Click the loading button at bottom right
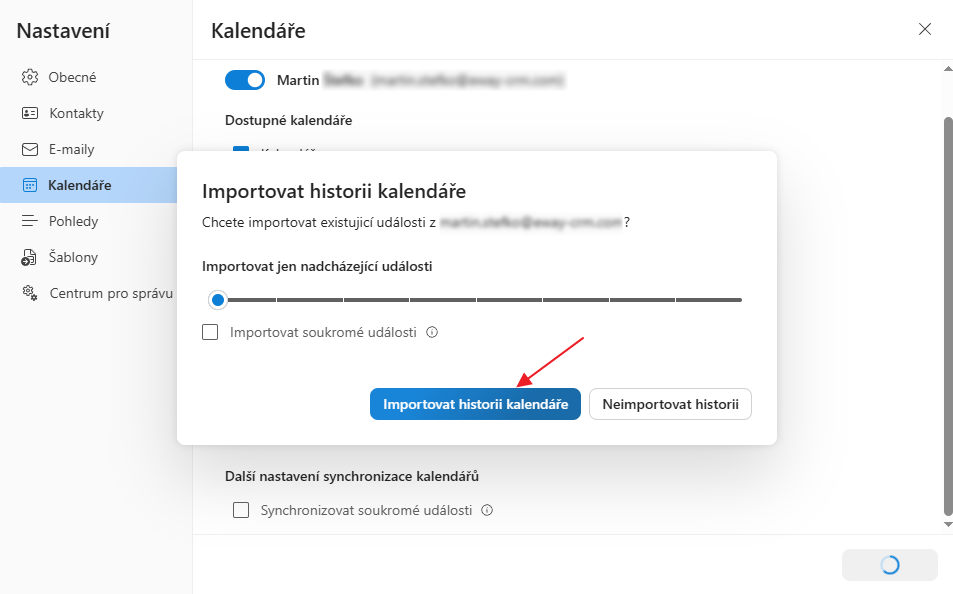Screen dimensions: 953x594 [889, 565]
